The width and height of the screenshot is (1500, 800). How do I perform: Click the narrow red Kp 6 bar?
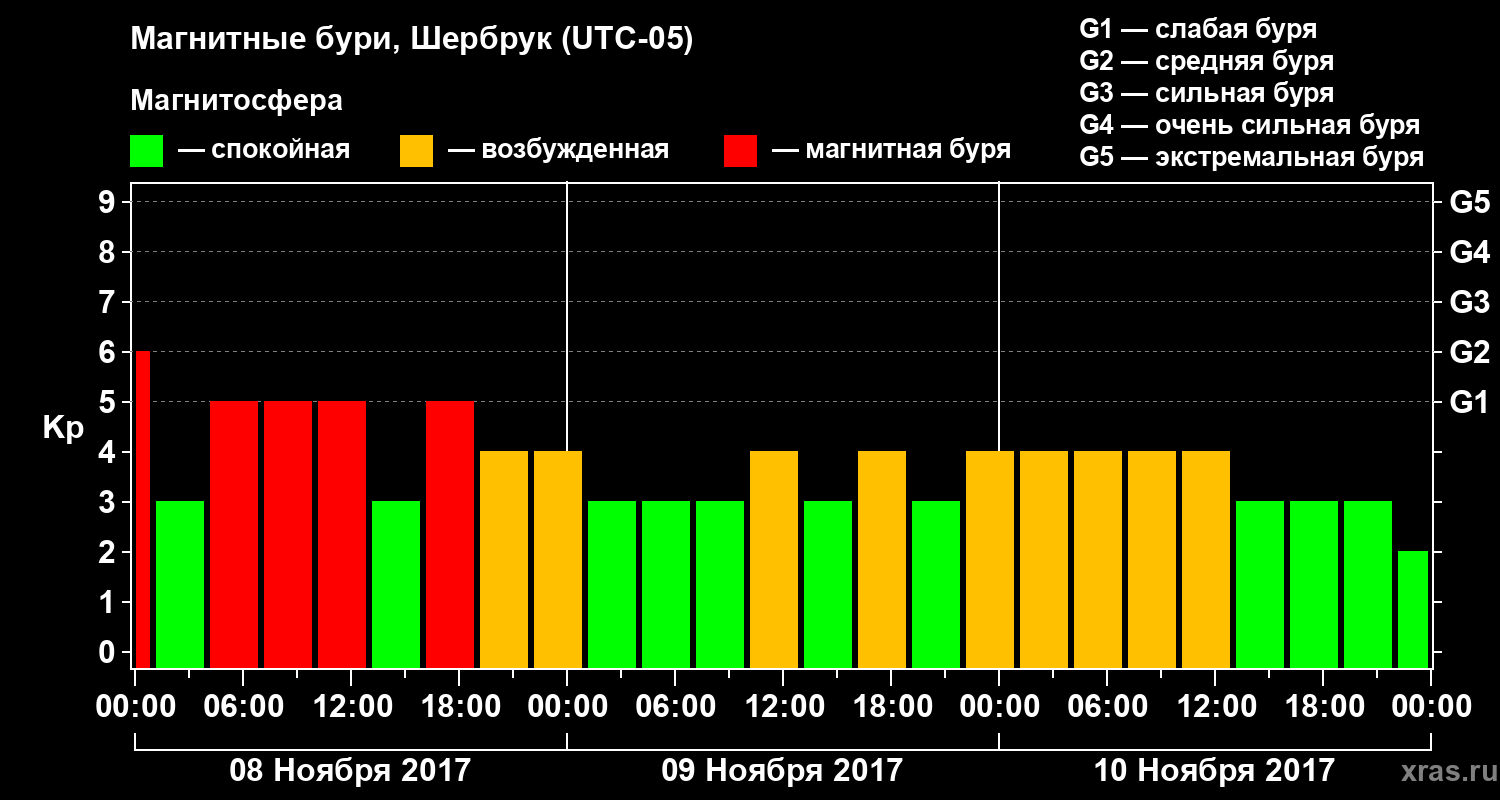coord(142,509)
